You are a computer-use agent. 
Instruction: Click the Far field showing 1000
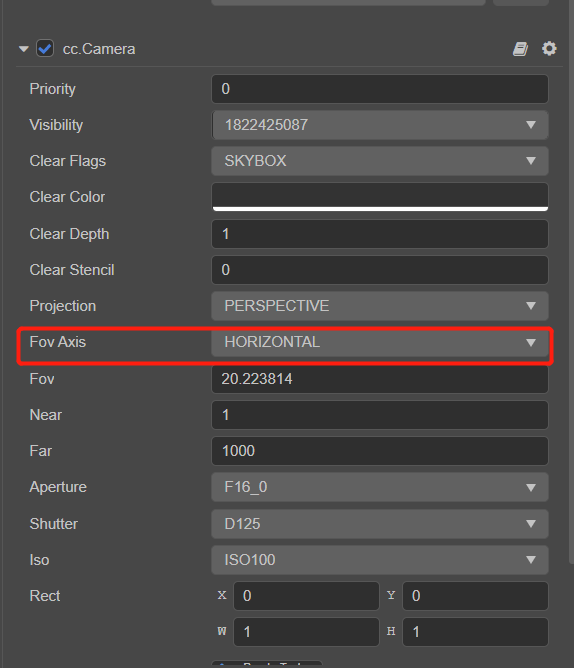(x=380, y=451)
